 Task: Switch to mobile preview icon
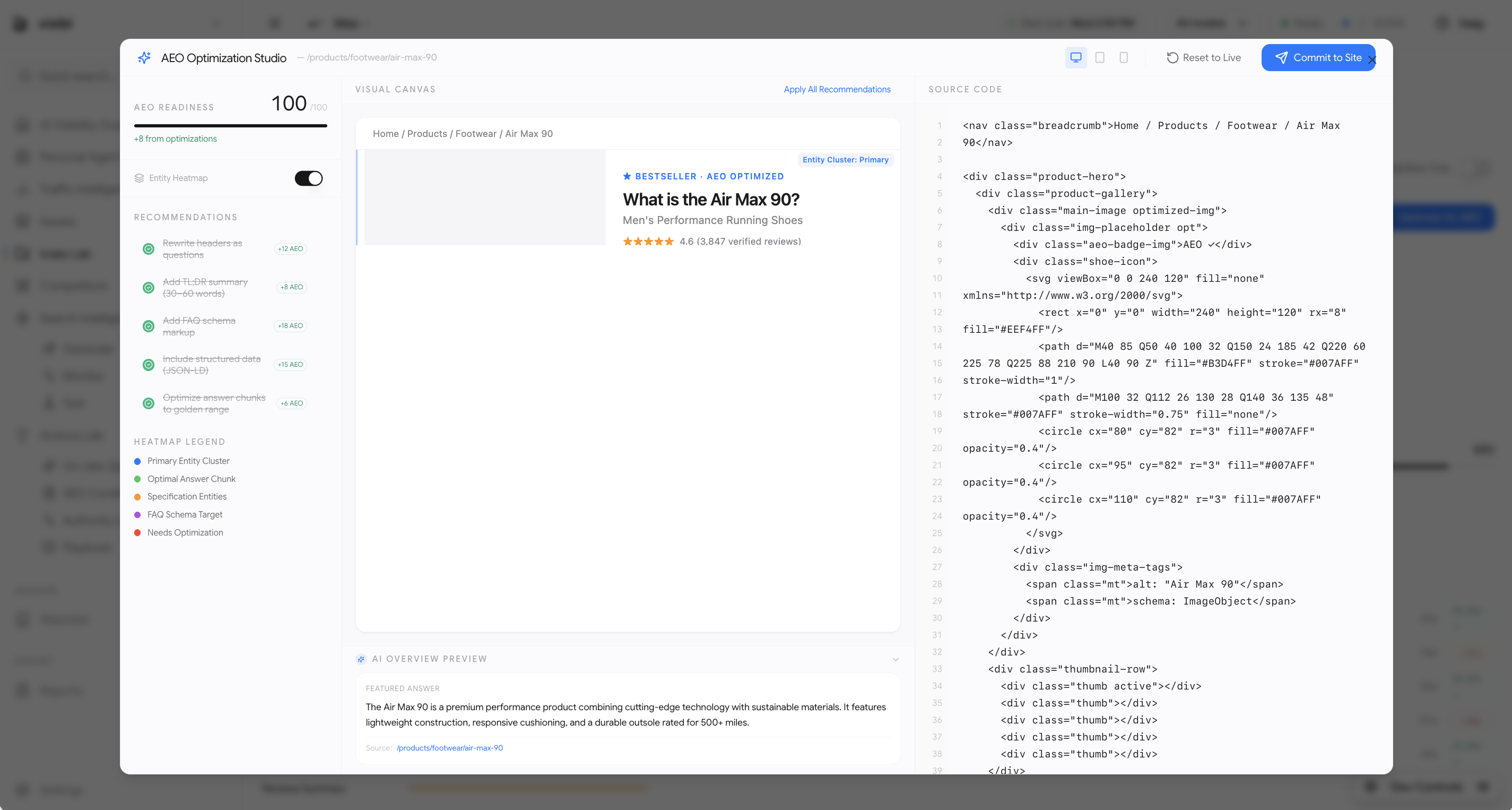click(1124, 57)
